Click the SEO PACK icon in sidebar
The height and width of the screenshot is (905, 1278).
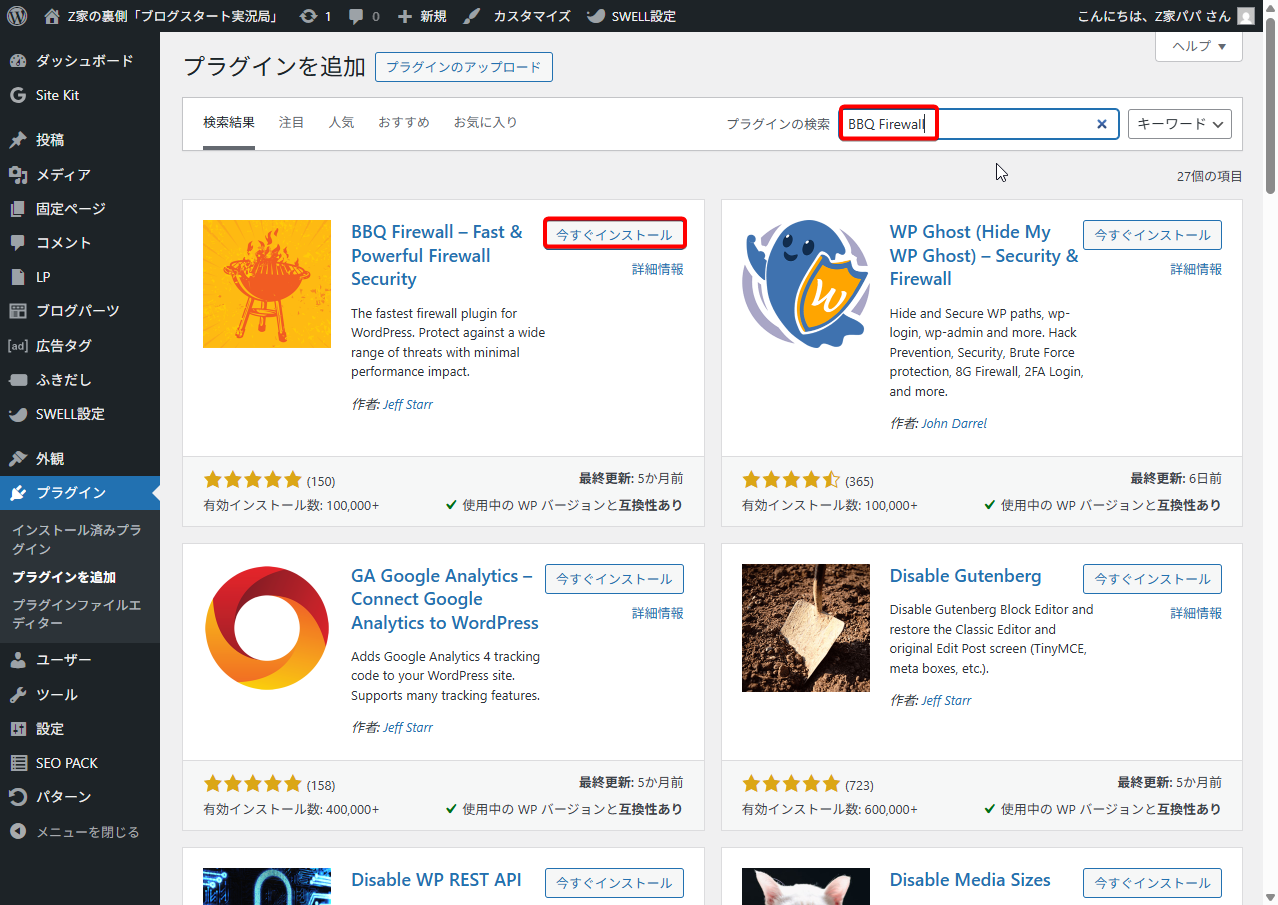coord(18,763)
